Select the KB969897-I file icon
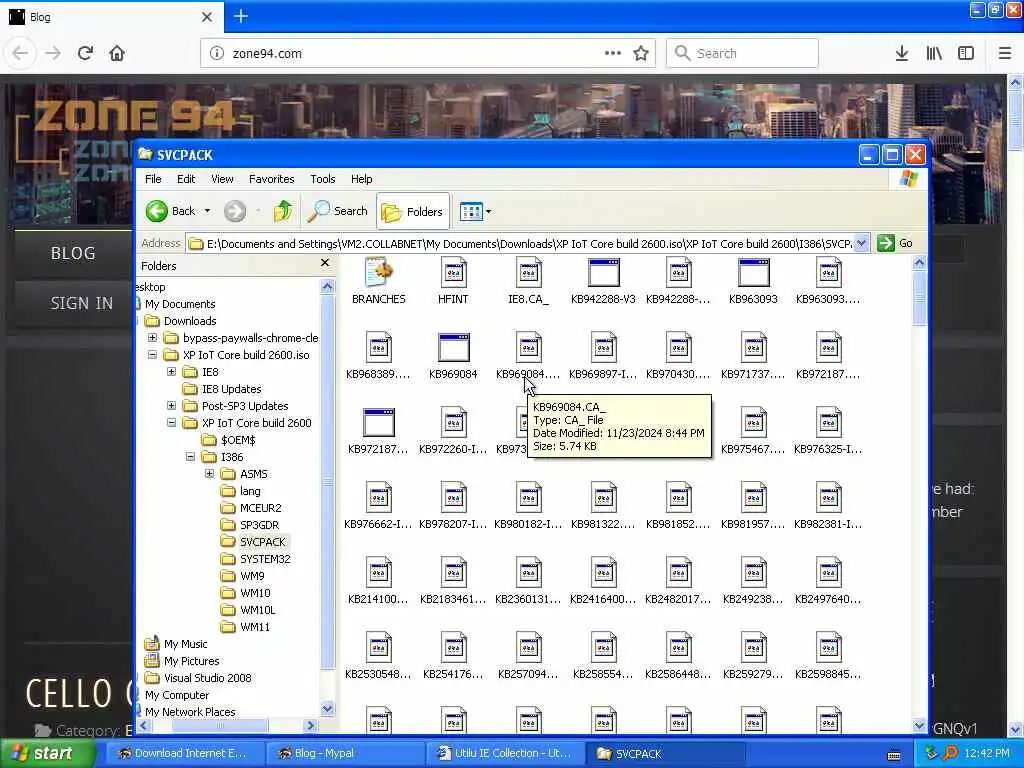Viewport: 1024px width, 768px height. [x=603, y=347]
